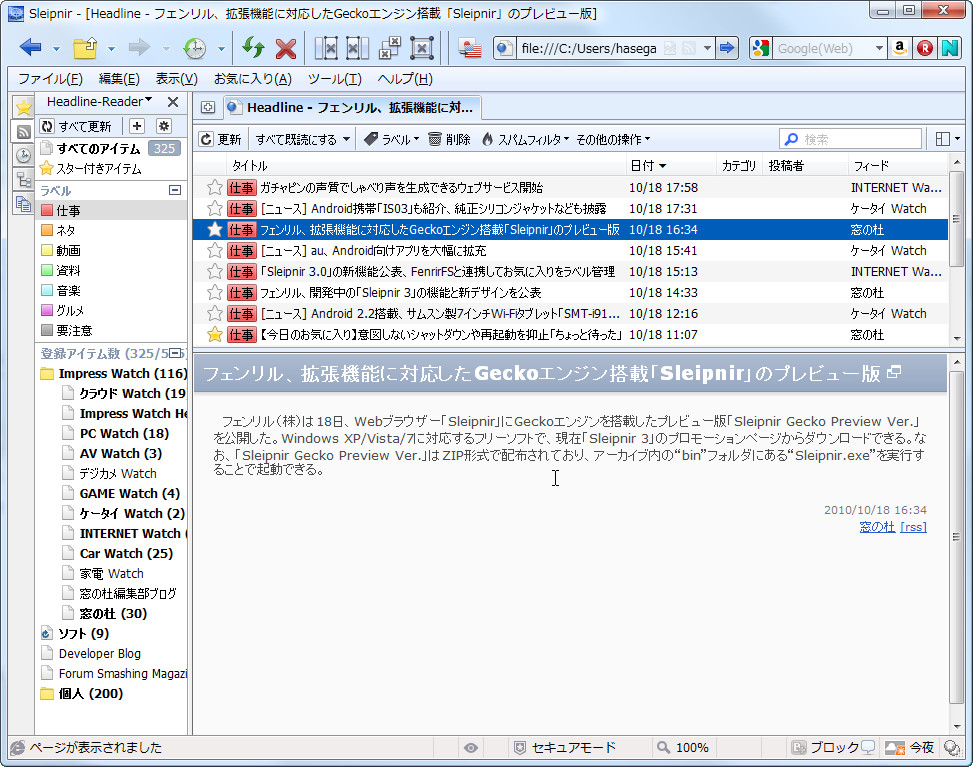Open the Headline-Reader panel dropdown
The image size is (973, 767).
coord(148,101)
